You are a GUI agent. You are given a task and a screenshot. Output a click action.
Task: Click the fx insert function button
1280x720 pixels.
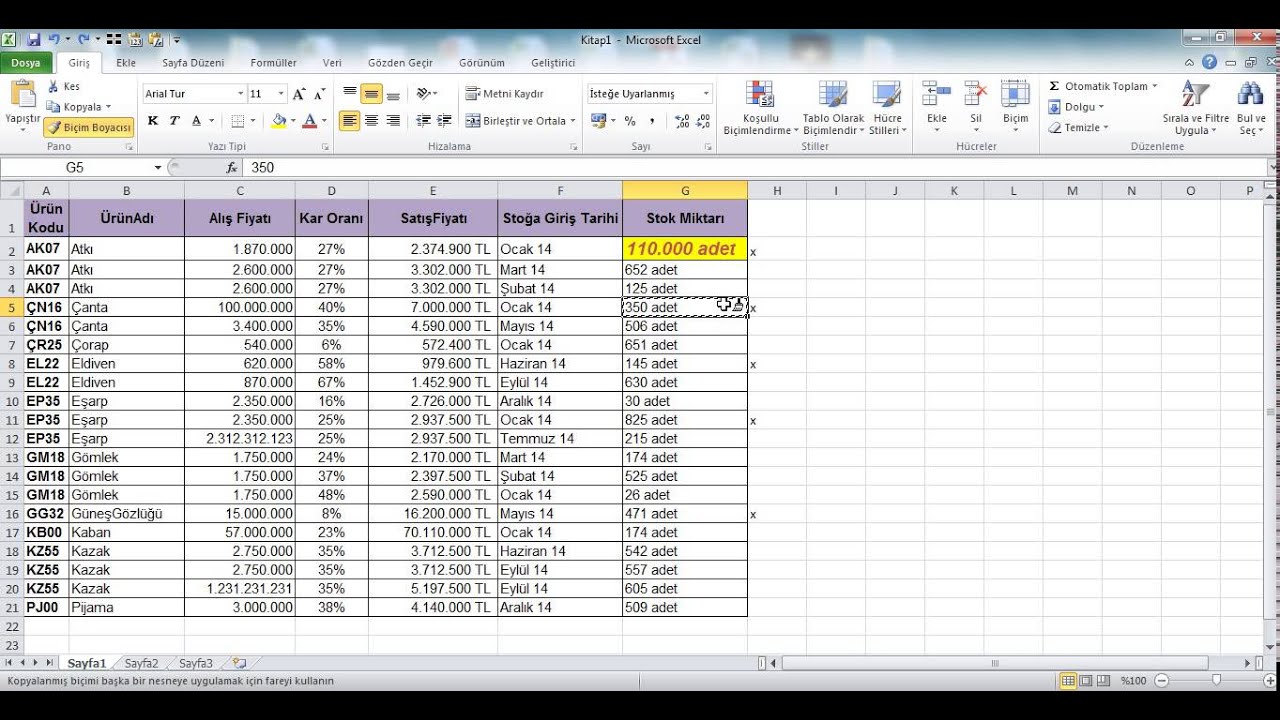click(232, 168)
